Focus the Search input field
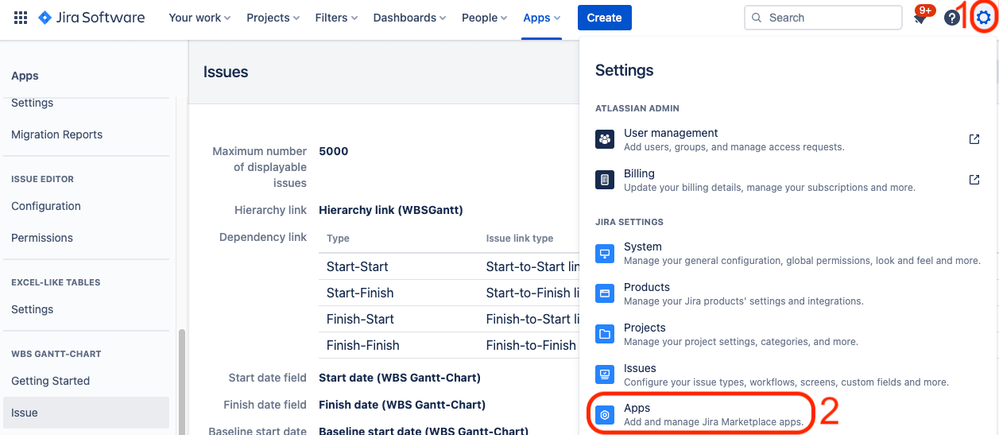 point(823,18)
